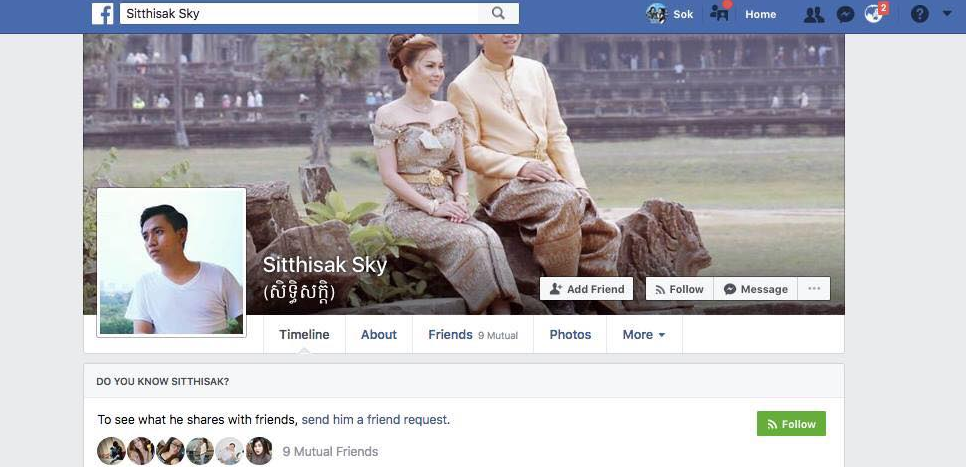Open the Photos tab
Image resolution: width=966 pixels, height=467 pixels.
tap(570, 335)
